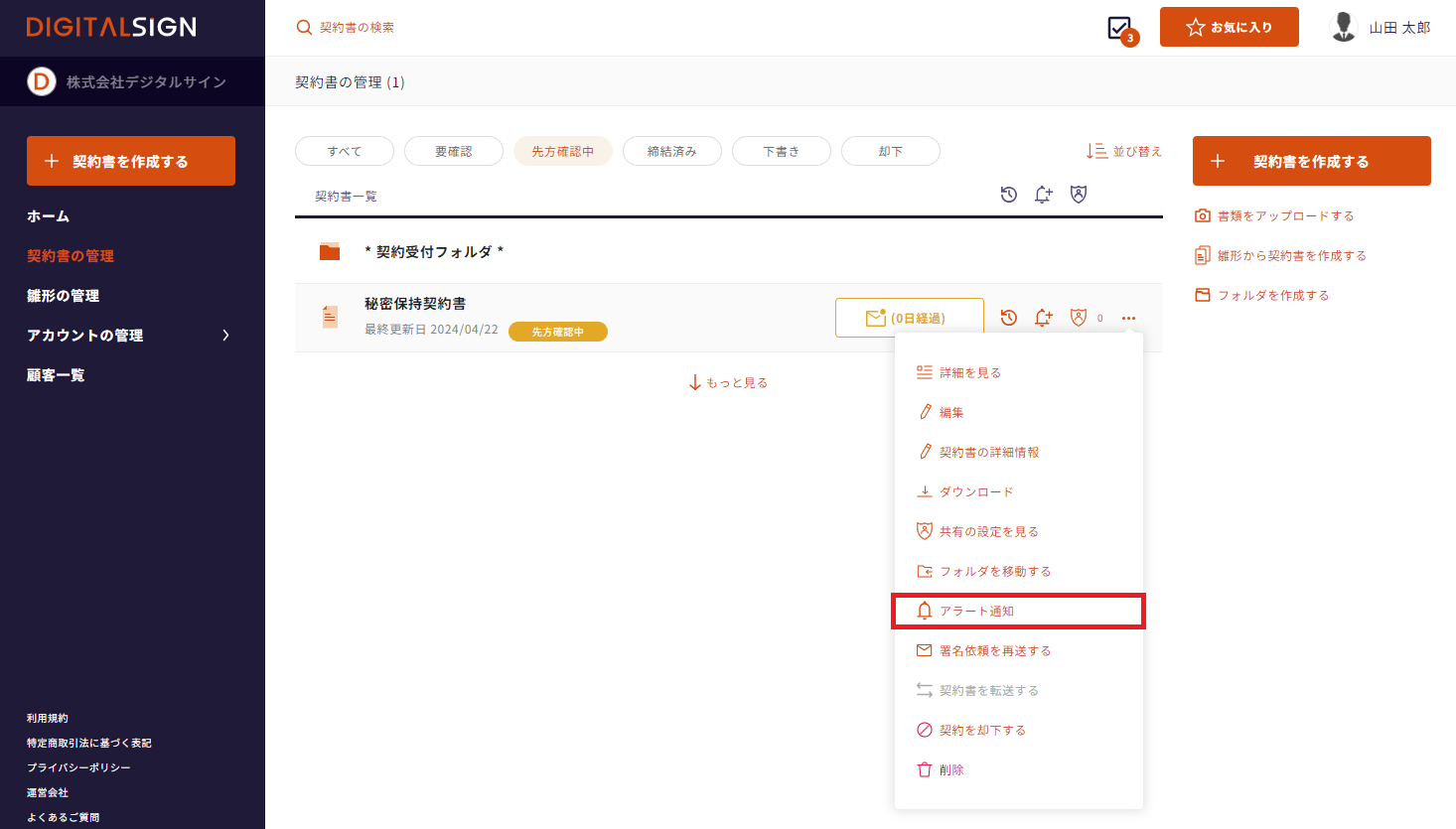
Task: Choose ダウンロード from the context menu
Action: tap(975, 491)
